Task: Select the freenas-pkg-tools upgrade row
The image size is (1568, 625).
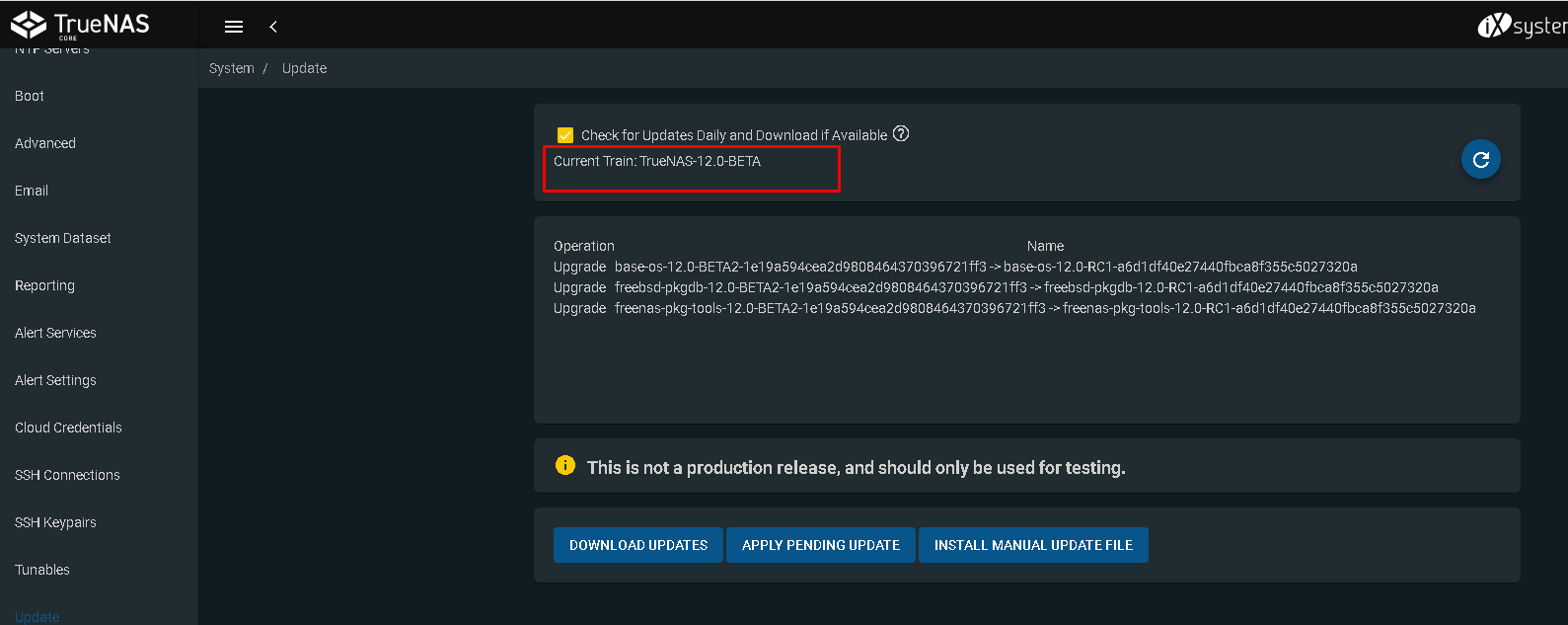Action: click(x=1014, y=308)
